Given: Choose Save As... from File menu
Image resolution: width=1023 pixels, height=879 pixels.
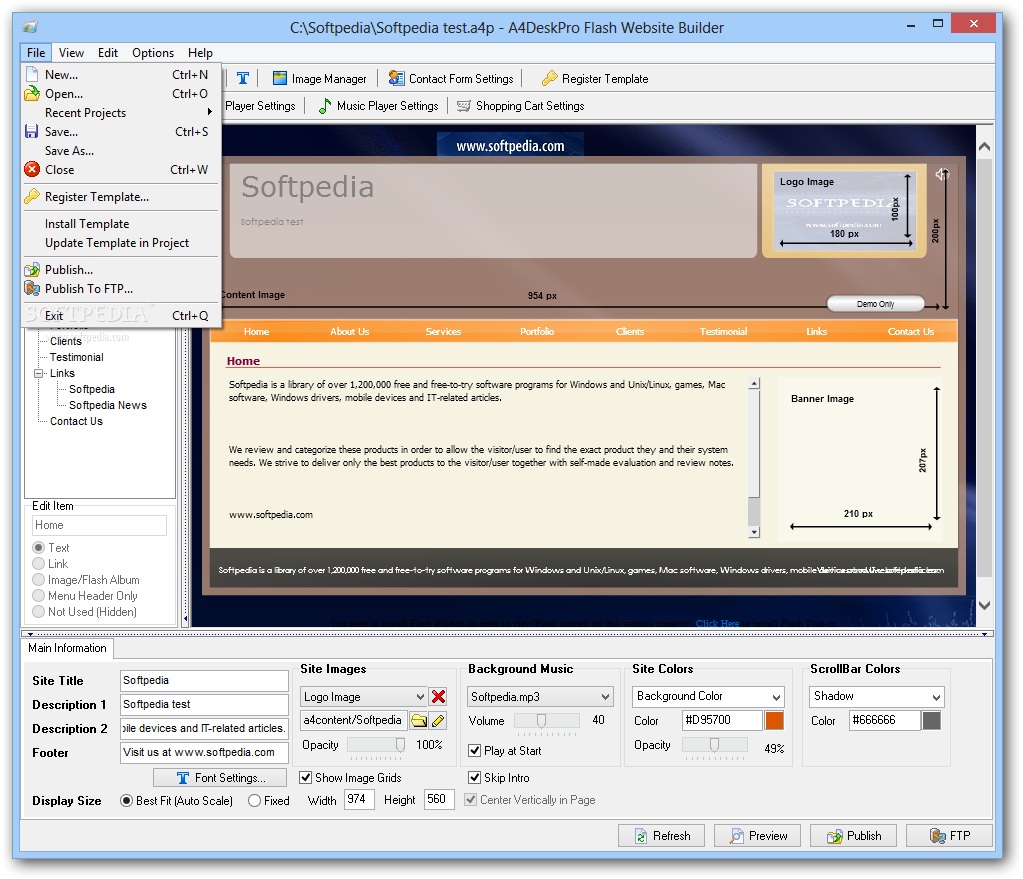Looking at the screenshot, I should click(121, 151).
